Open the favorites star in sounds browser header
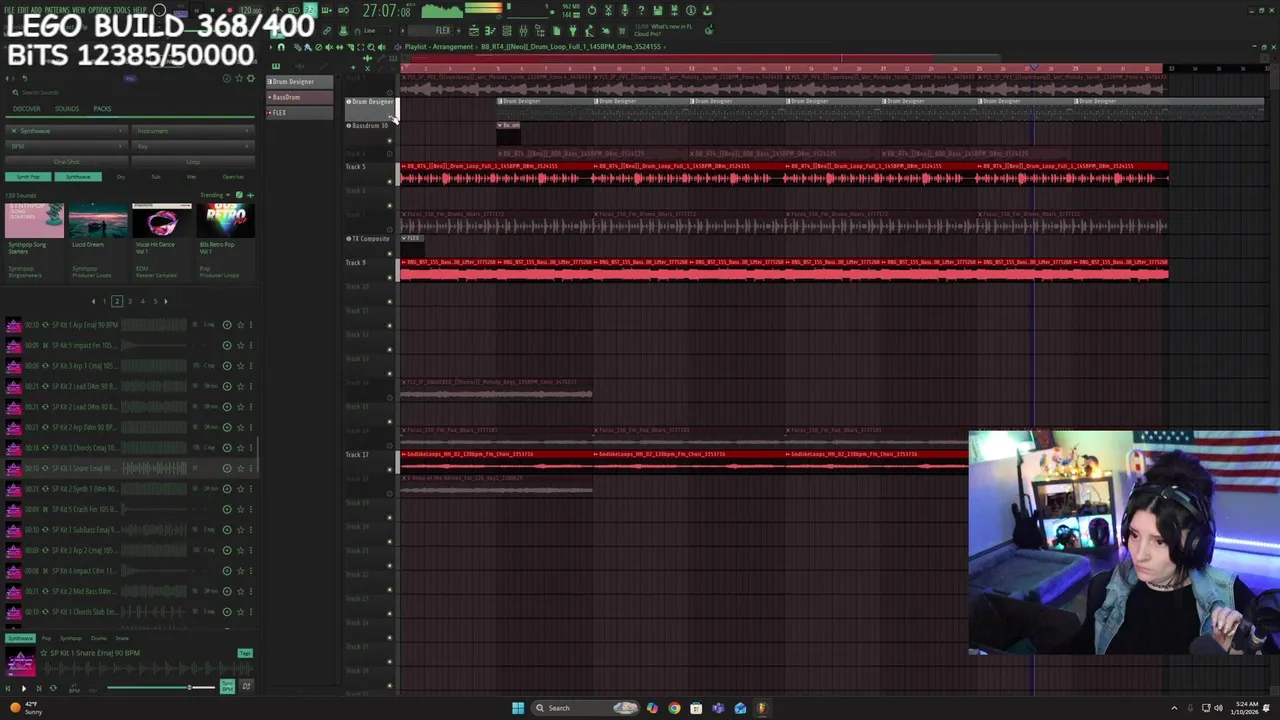The width and height of the screenshot is (1280, 720). coord(239,78)
